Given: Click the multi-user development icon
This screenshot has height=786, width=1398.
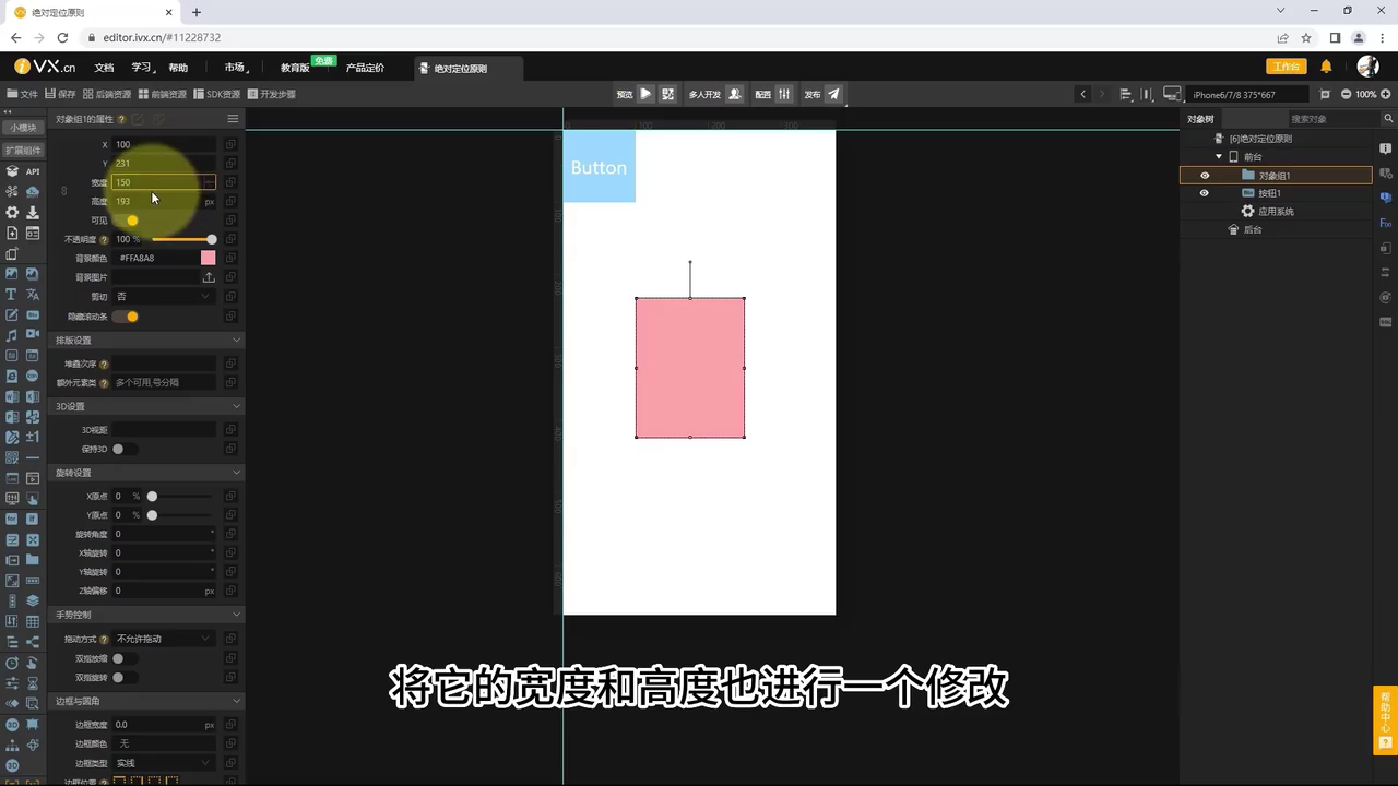Looking at the screenshot, I should click(x=735, y=94).
